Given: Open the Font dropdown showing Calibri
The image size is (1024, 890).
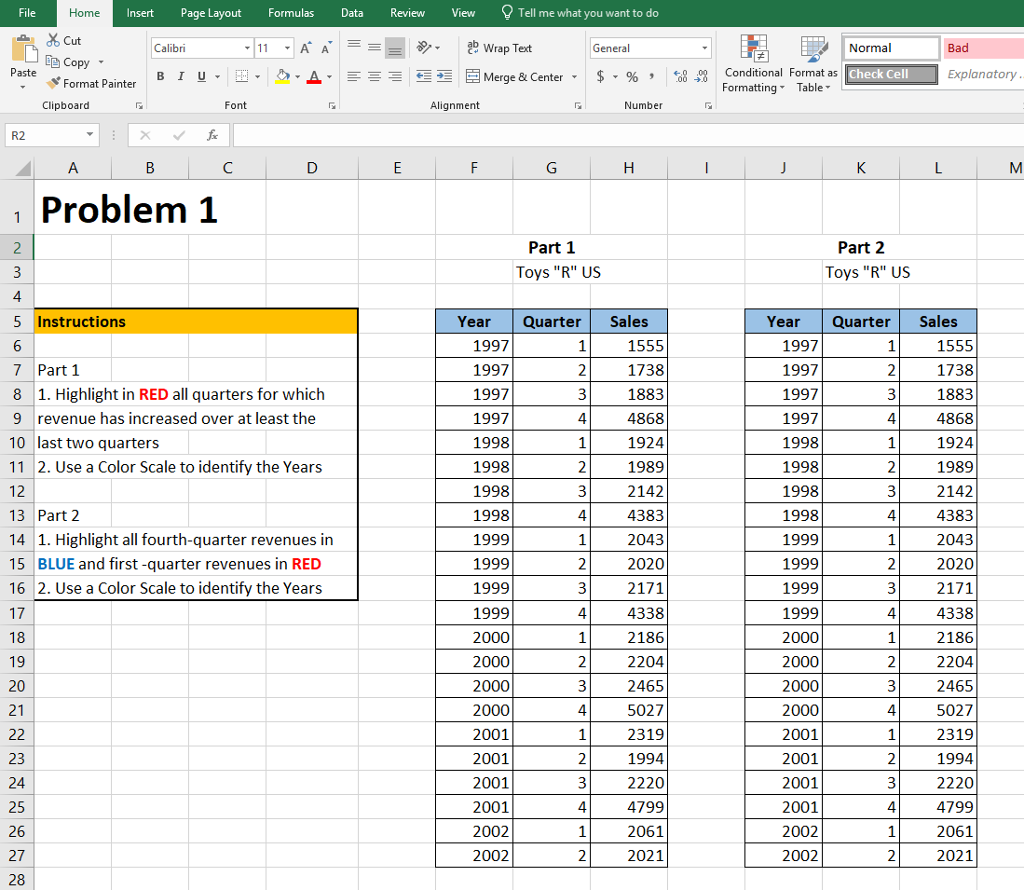Looking at the screenshot, I should tap(200, 47).
